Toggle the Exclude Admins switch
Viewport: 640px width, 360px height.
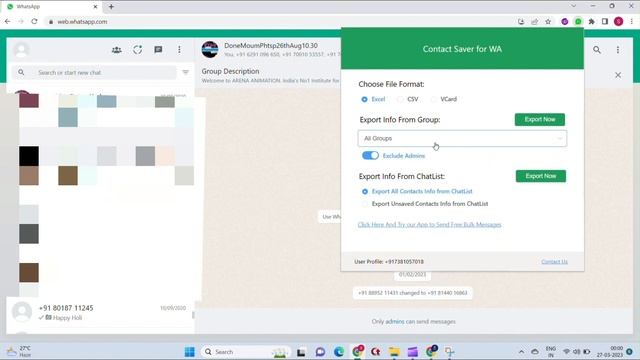coord(370,156)
